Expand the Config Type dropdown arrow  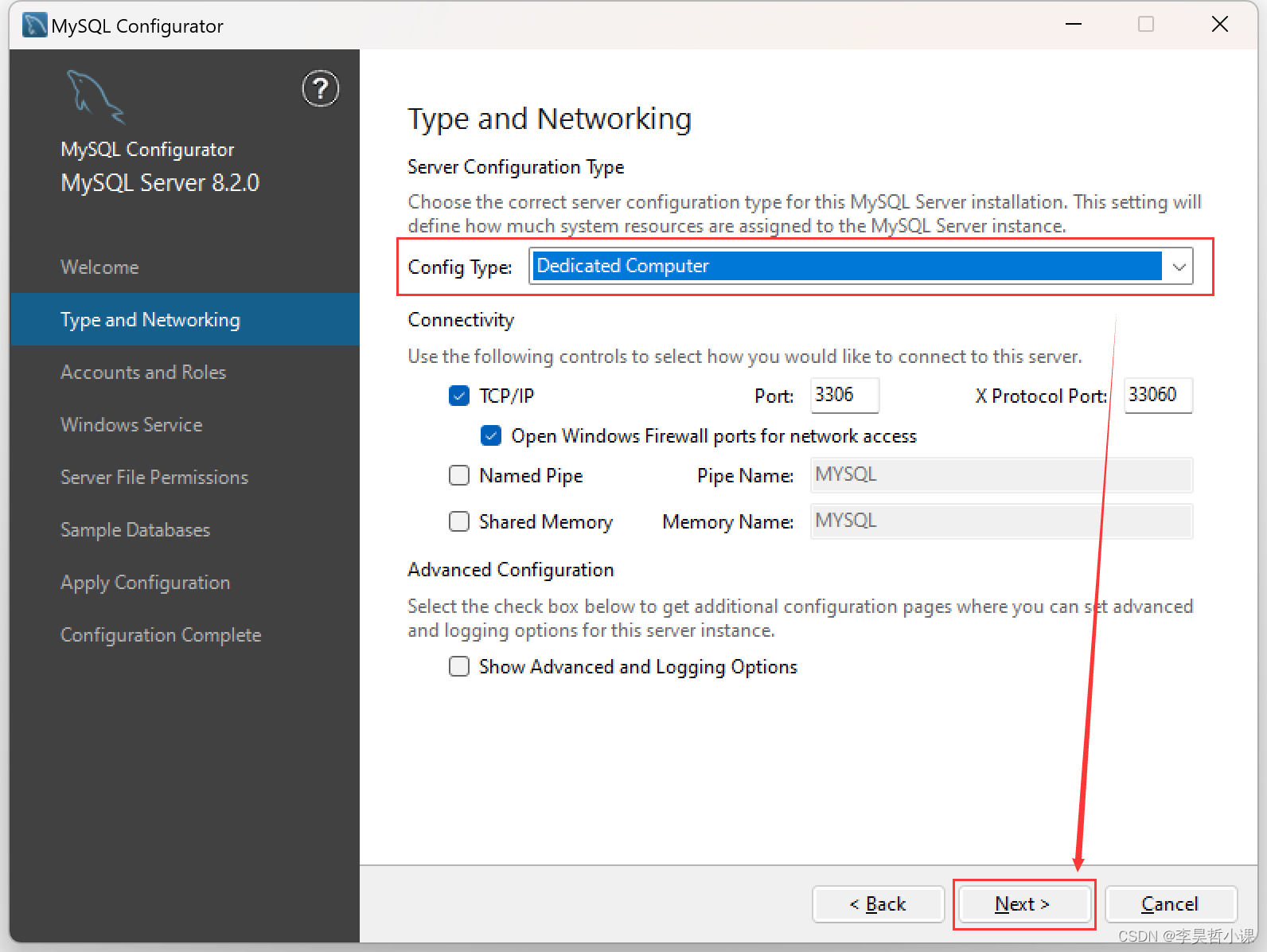(1179, 267)
